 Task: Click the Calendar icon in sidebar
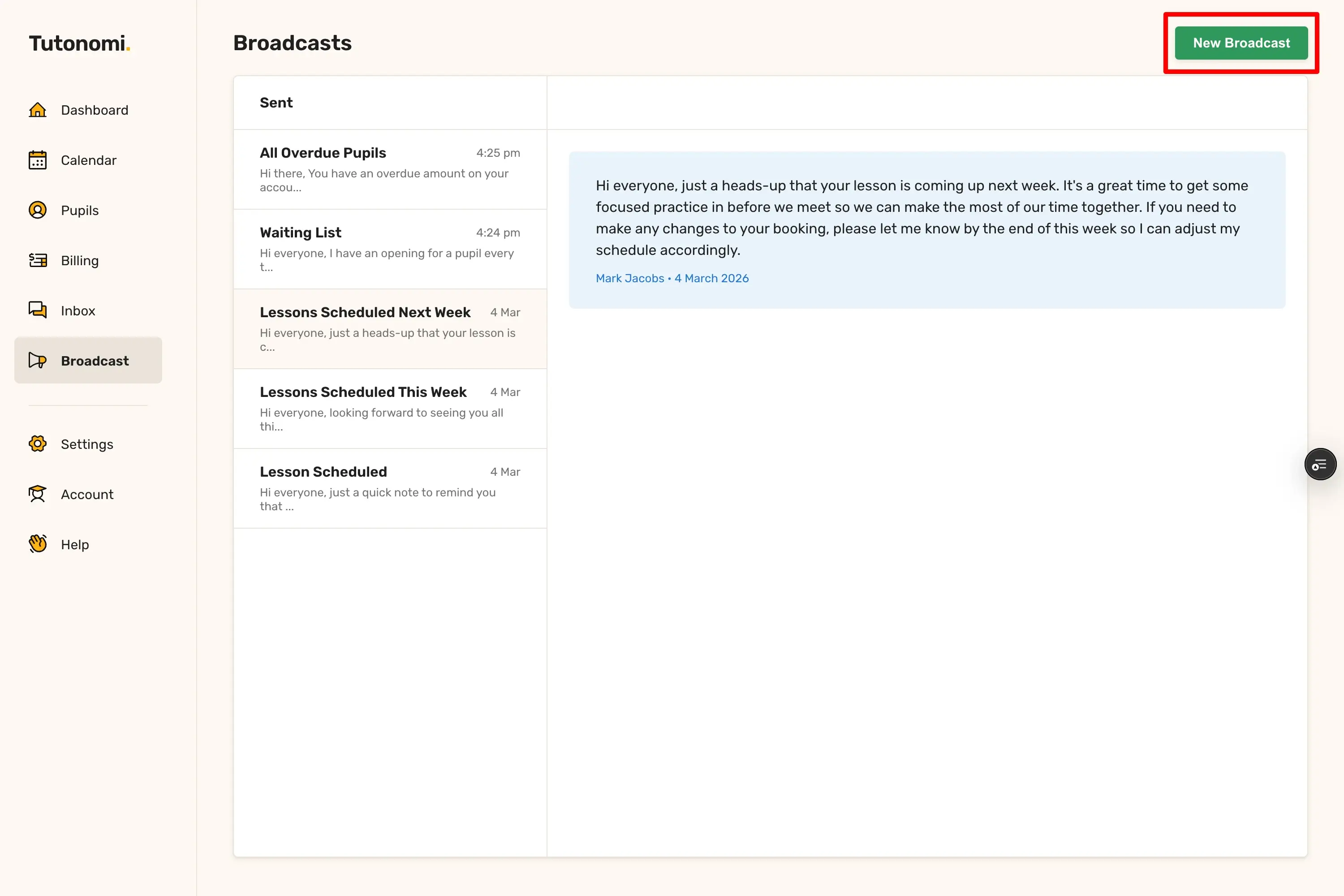[38, 160]
